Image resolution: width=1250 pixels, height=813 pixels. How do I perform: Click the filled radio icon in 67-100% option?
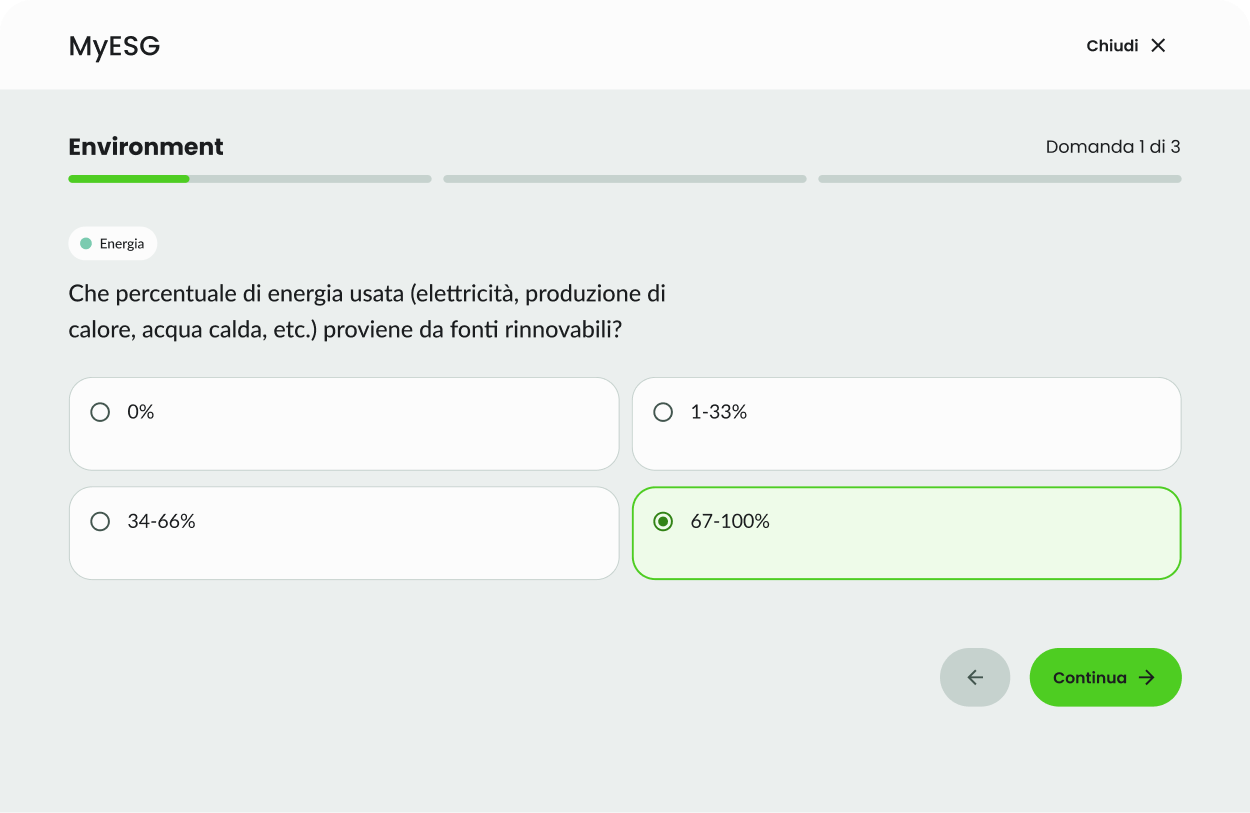[663, 521]
